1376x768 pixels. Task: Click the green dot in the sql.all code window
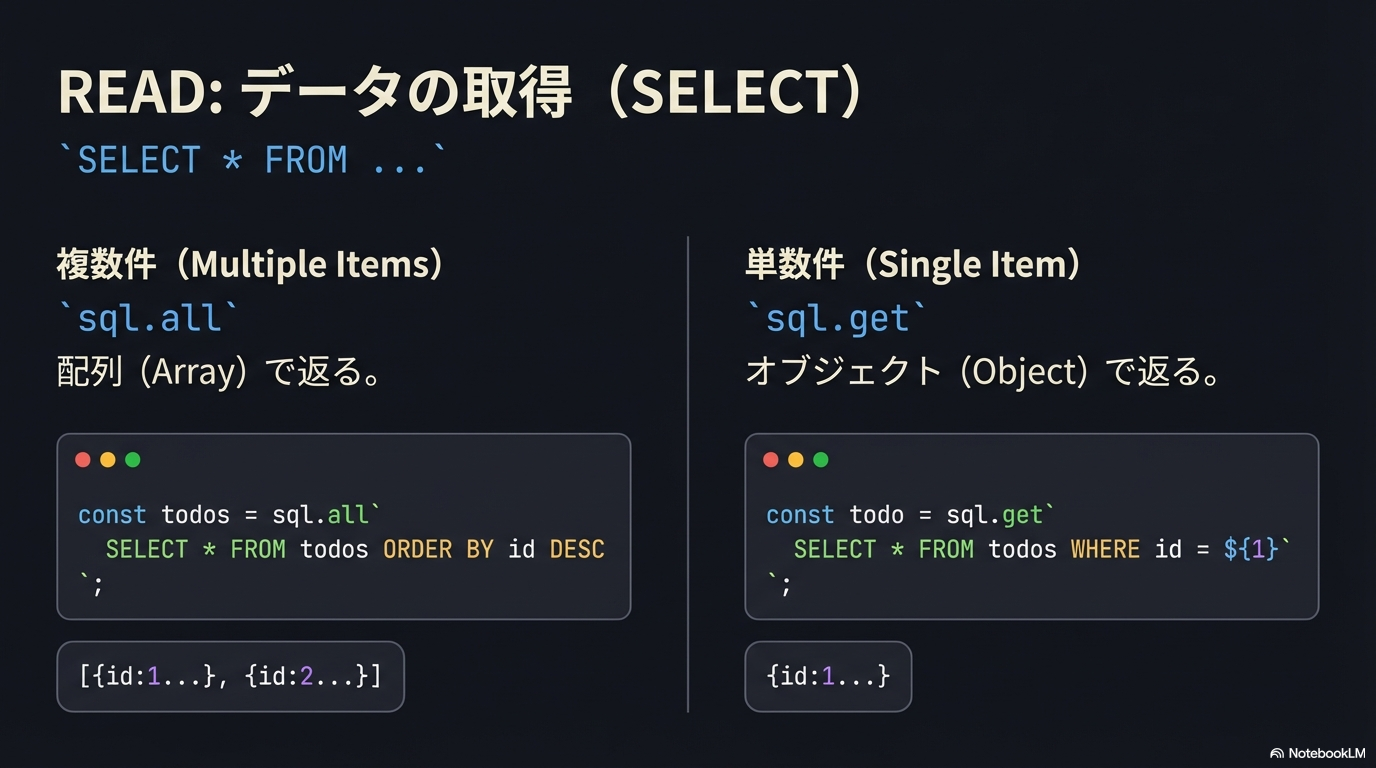coord(133,460)
